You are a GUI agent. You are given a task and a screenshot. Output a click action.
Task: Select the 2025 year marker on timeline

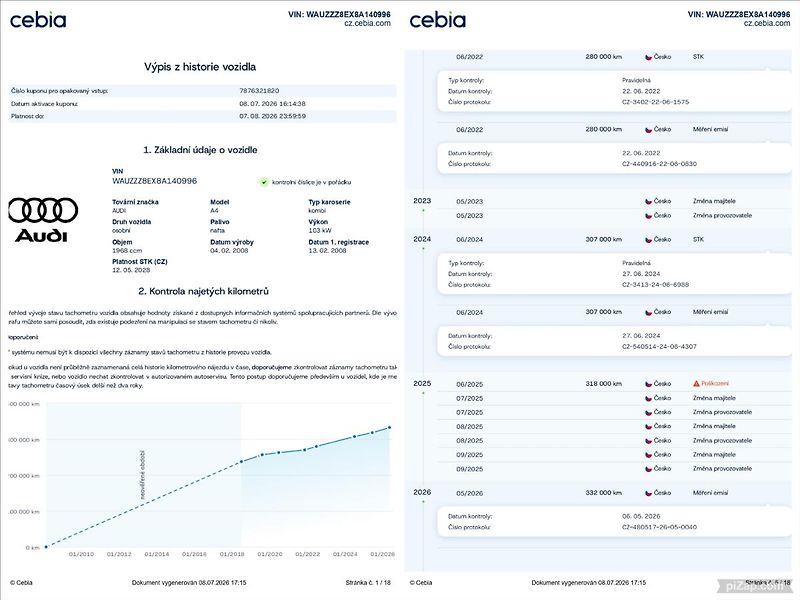click(422, 384)
